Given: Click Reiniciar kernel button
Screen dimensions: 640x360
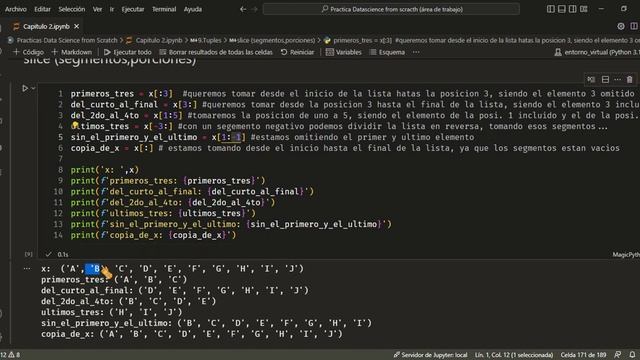Looking at the screenshot, I should pos(298,52).
